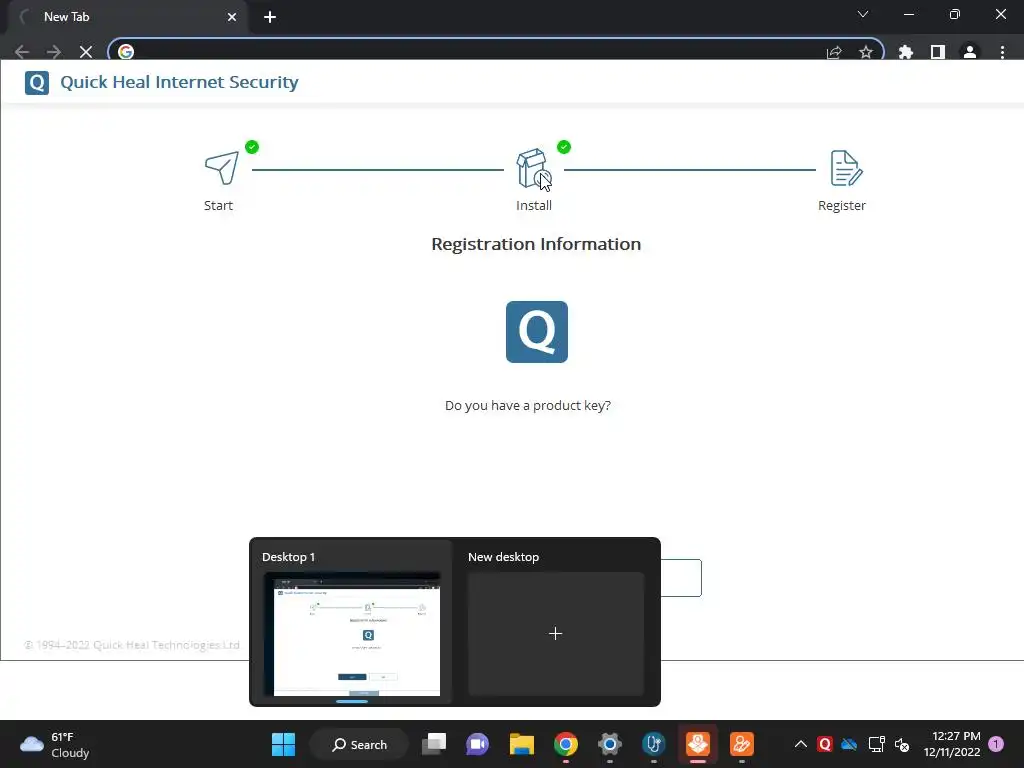1024x768 pixels.
Task: Open the second orange taskbar app icon
Action: coord(741,744)
